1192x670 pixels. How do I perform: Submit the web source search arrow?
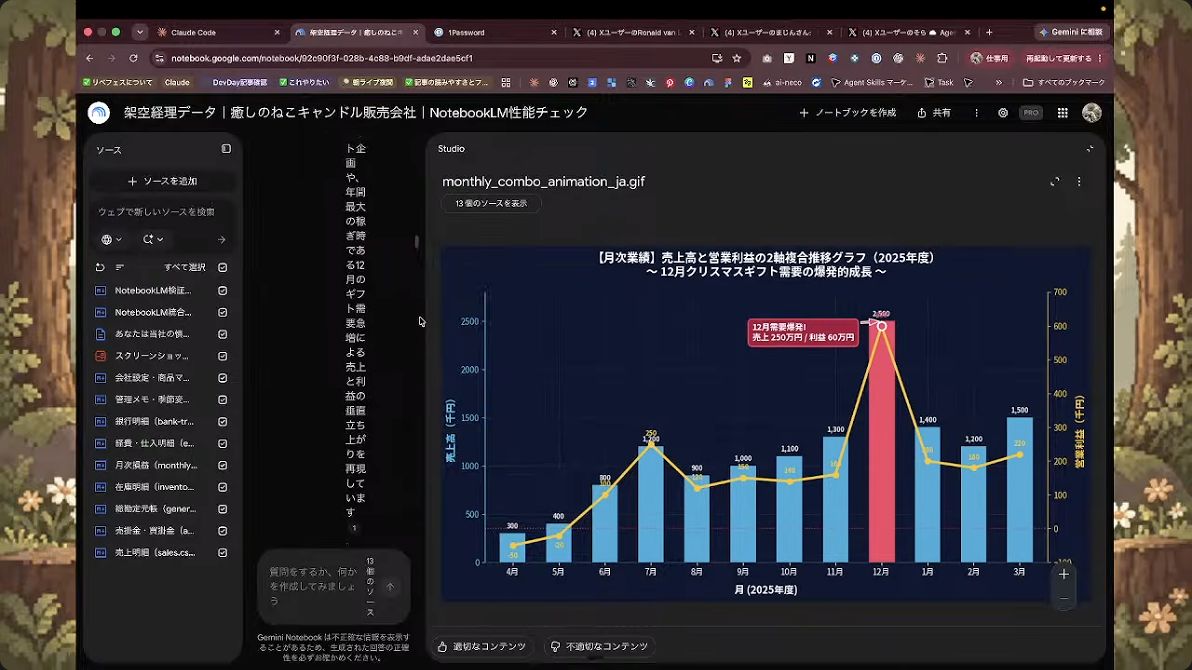221,240
